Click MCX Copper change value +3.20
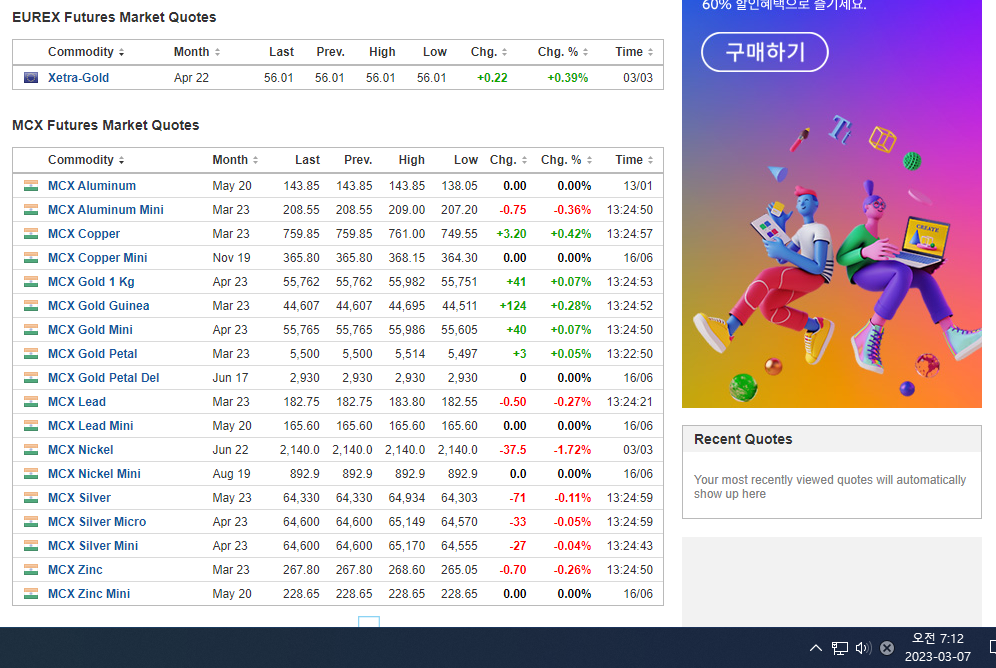 point(511,234)
